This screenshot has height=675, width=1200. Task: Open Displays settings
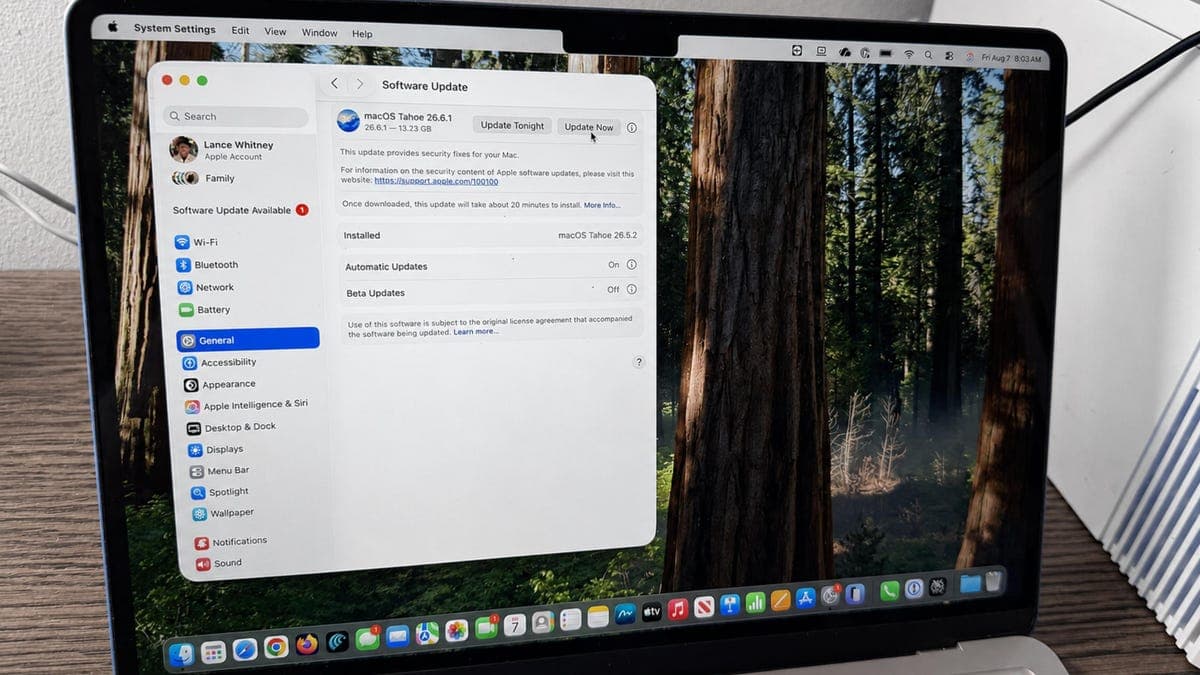click(216, 449)
